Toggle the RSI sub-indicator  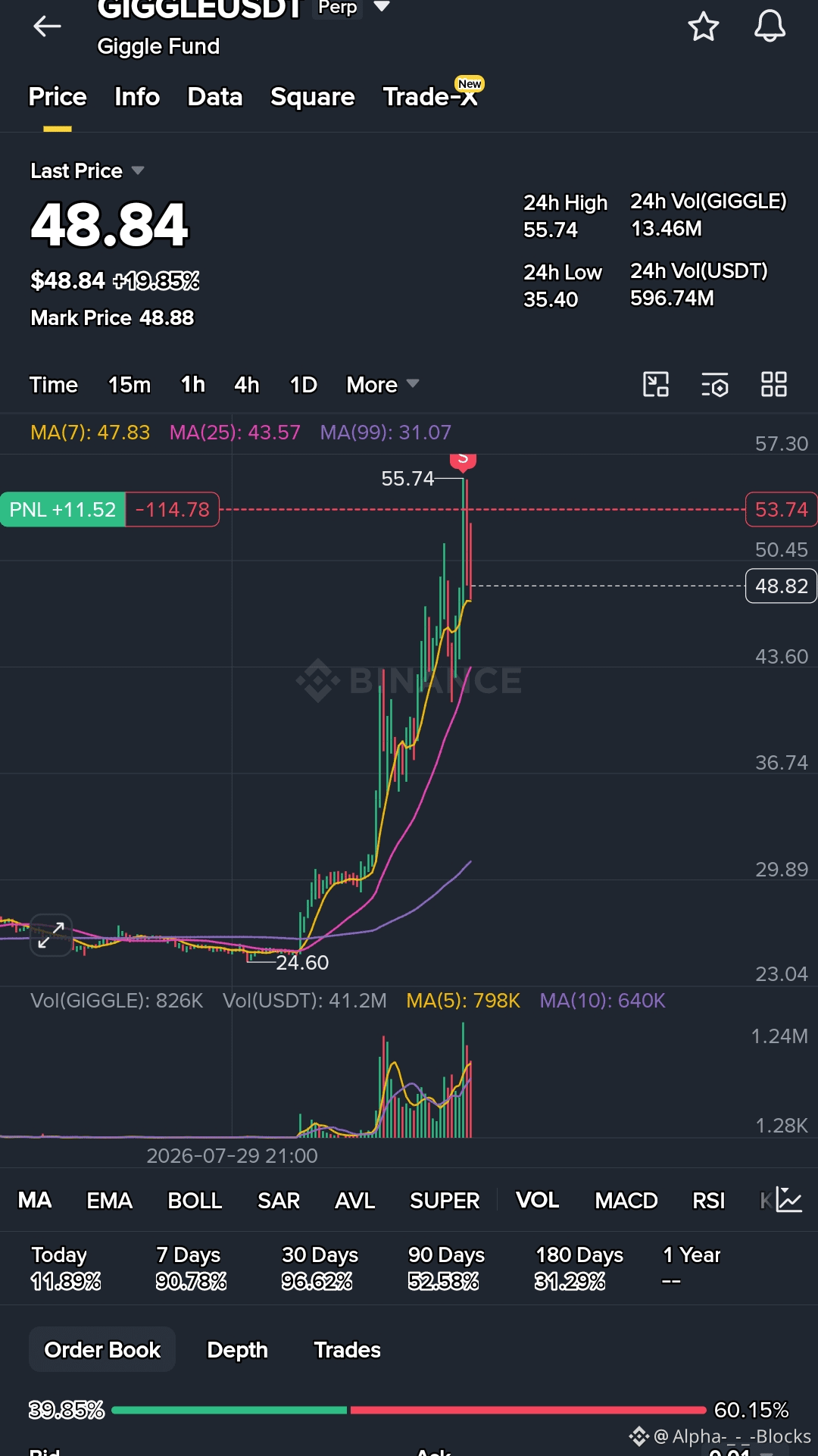pos(709,1200)
